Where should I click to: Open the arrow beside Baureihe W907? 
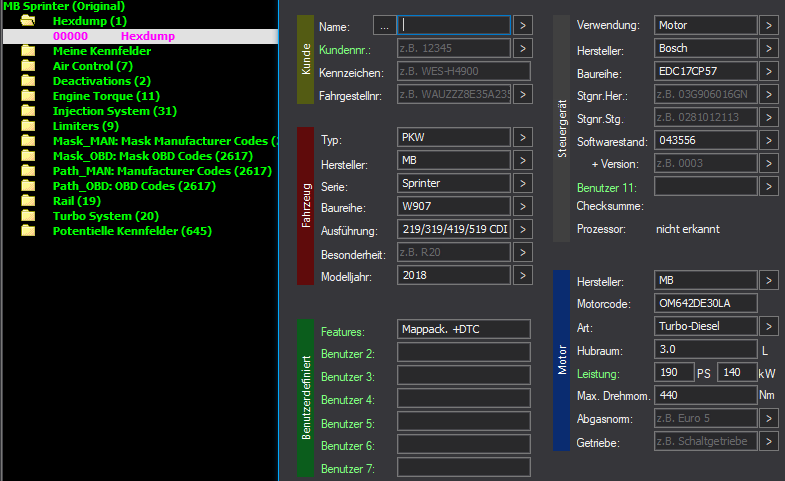[x=523, y=207]
